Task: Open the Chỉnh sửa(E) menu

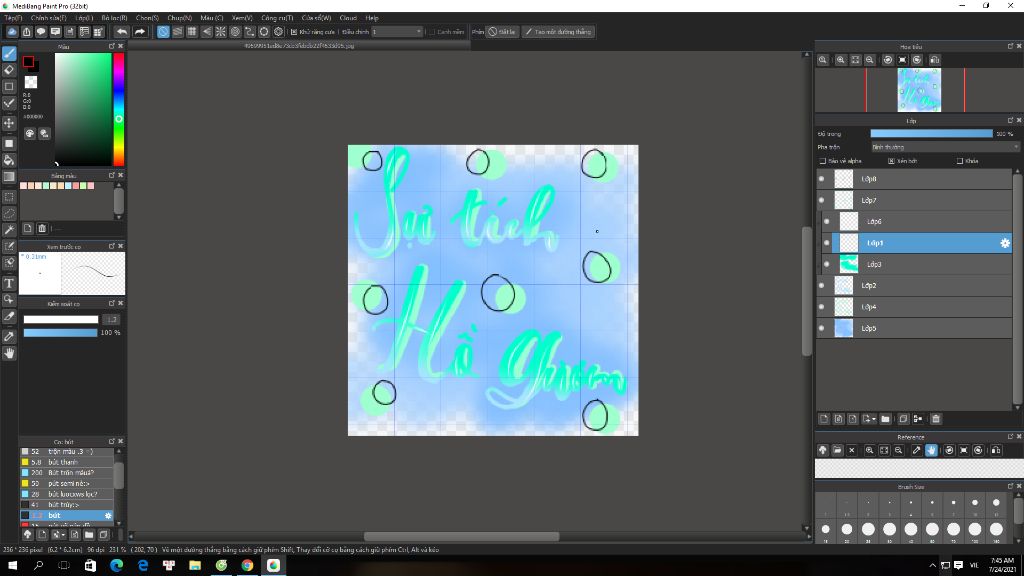Action: (x=48, y=18)
